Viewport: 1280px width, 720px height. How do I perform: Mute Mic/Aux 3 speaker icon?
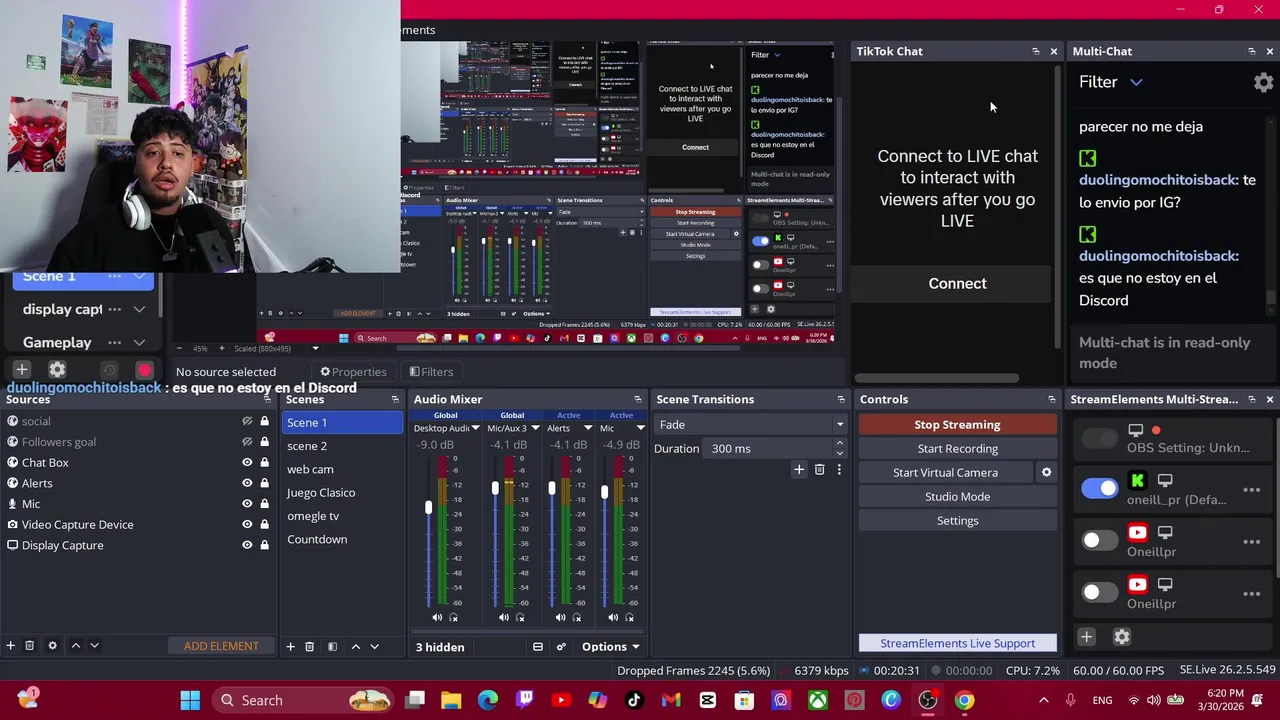(504, 618)
